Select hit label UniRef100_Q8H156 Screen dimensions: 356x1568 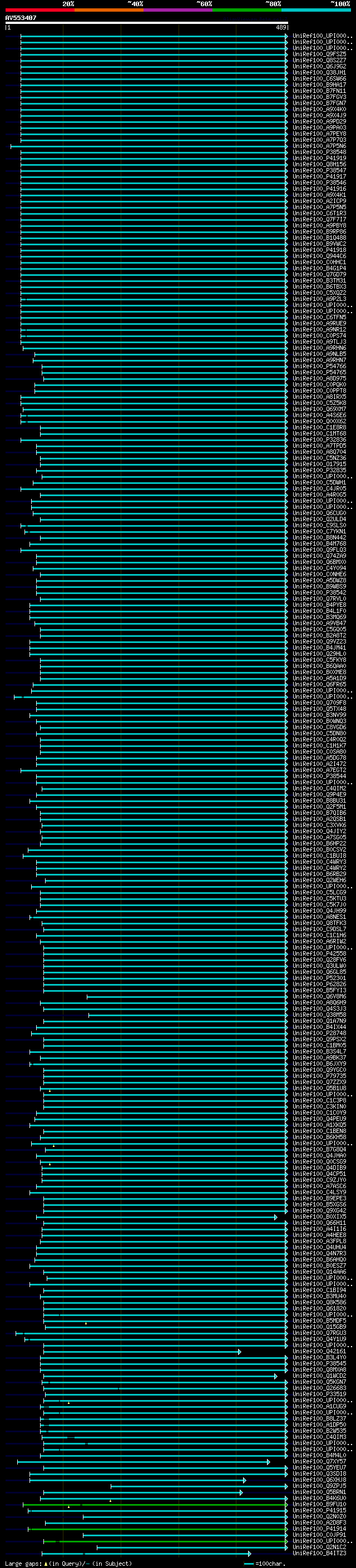pos(319,164)
